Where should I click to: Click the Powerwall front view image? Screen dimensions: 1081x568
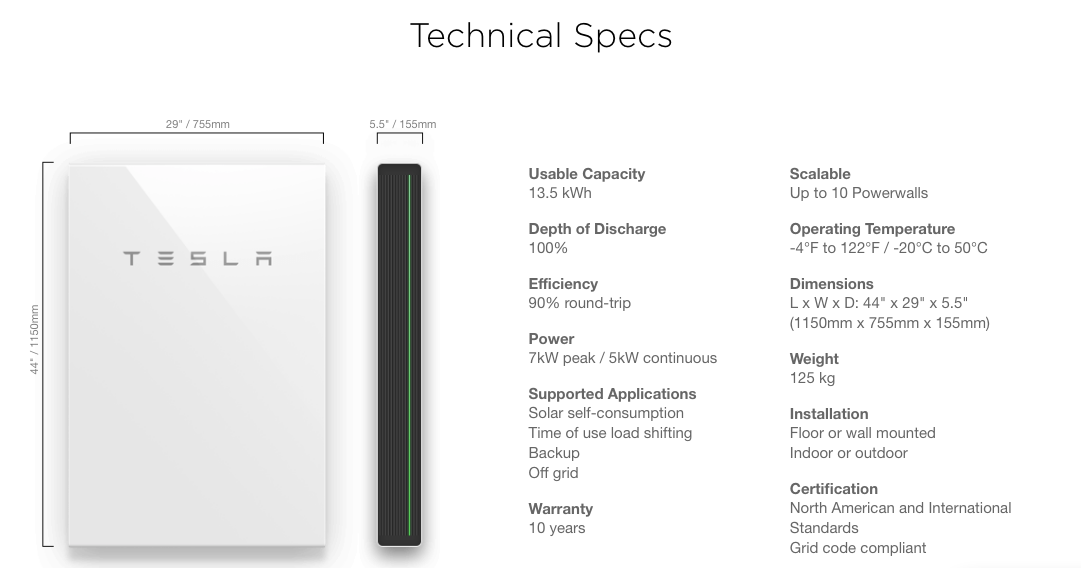coord(197,355)
